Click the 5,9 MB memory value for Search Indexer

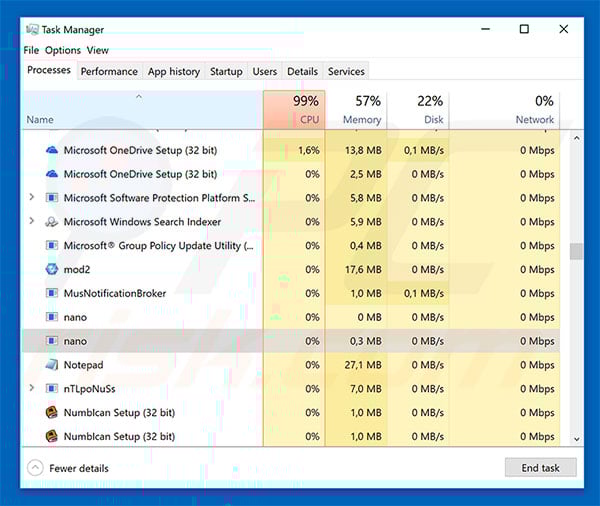[366, 222]
